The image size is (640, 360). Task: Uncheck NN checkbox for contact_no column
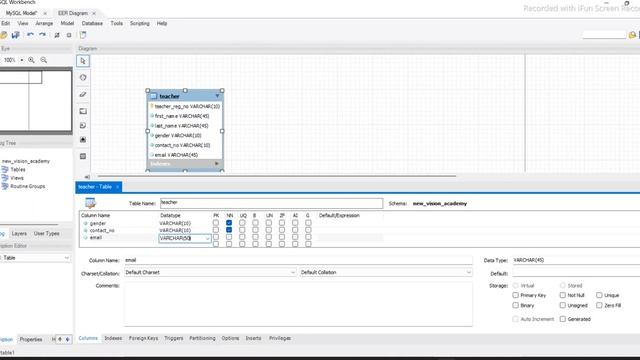click(229, 230)
